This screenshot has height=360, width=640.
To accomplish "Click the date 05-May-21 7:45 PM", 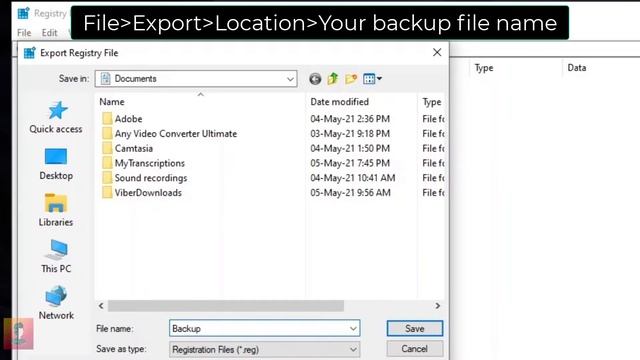I will tap(350, 163).
